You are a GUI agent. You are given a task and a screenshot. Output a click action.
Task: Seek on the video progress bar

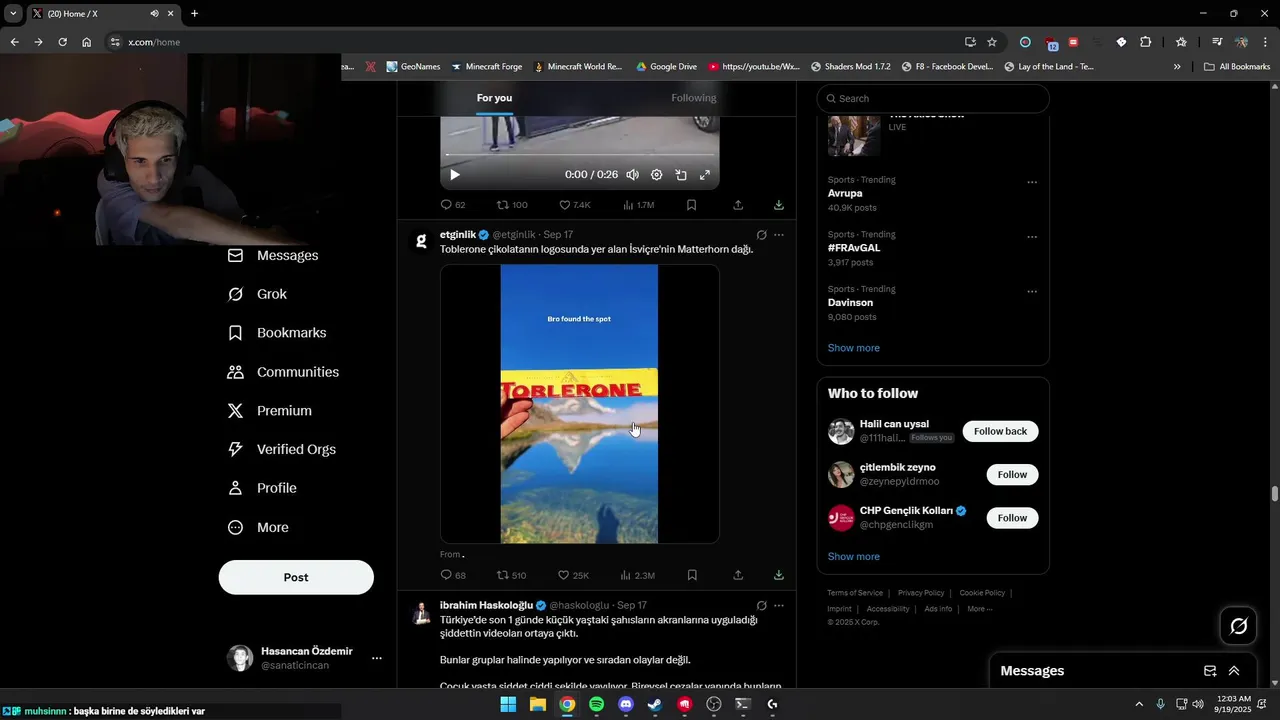[x=580, y=155]
